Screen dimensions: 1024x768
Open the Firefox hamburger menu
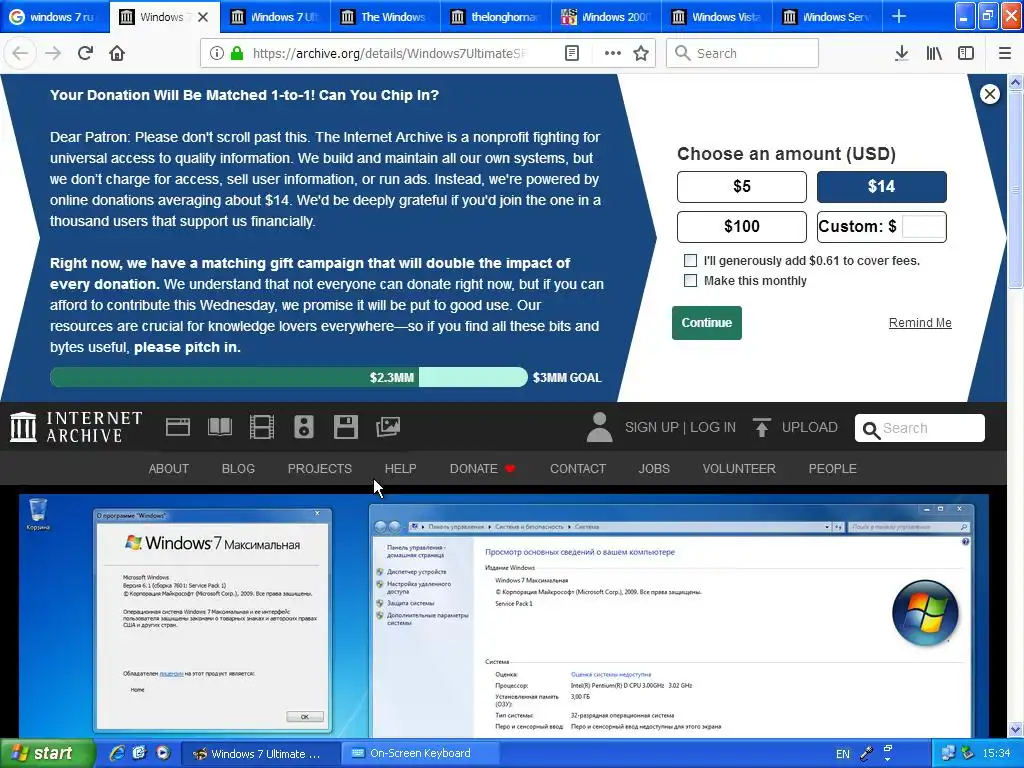click(x=1005, y=53)
